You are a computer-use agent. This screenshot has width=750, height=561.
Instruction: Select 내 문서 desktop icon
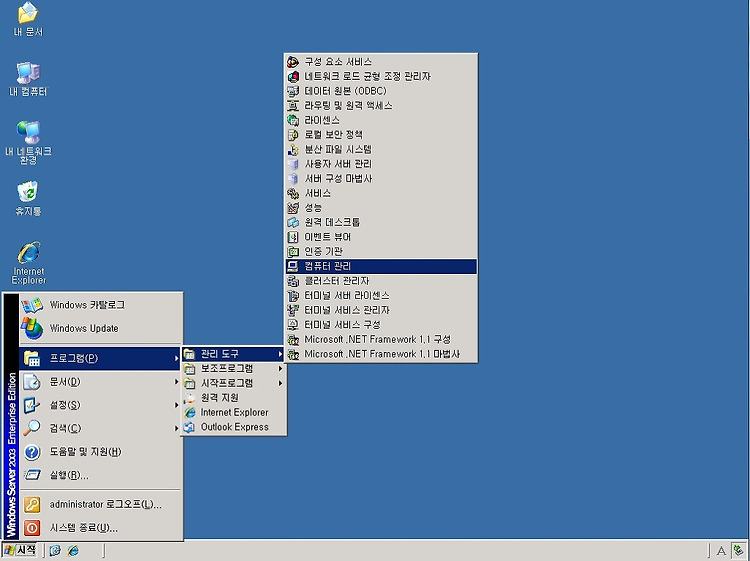coord(28,20)
